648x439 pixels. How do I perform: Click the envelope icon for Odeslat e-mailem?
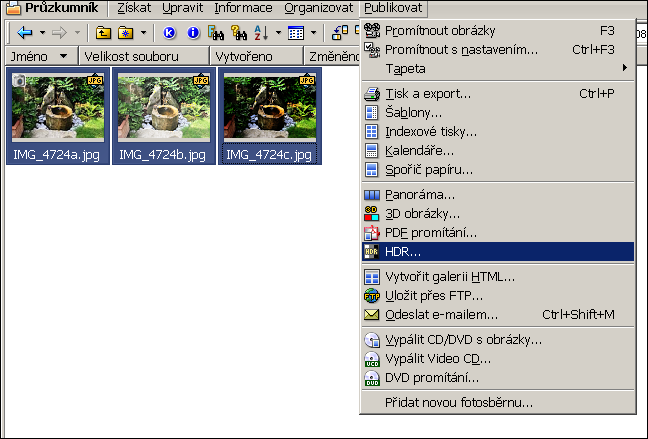(371, 315)
